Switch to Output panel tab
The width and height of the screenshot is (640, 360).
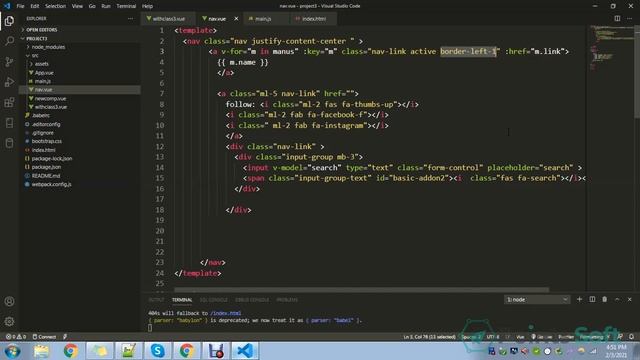point(156,300)
